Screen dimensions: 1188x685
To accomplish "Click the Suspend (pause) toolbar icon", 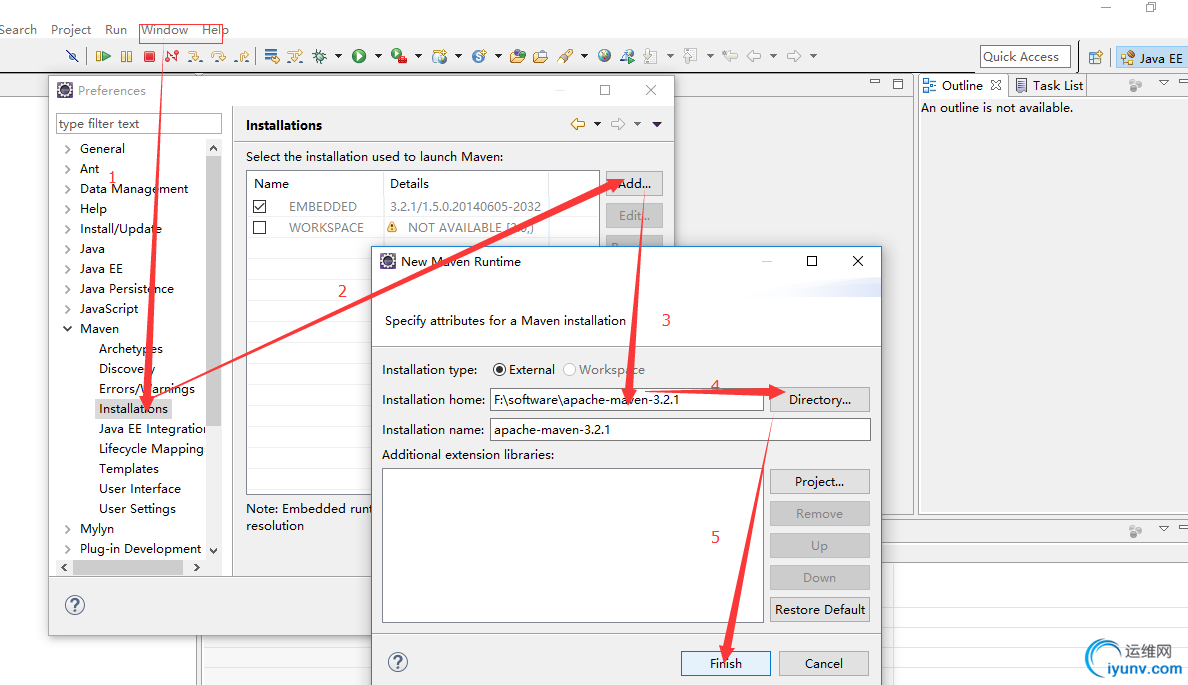I will pos(127,56).
